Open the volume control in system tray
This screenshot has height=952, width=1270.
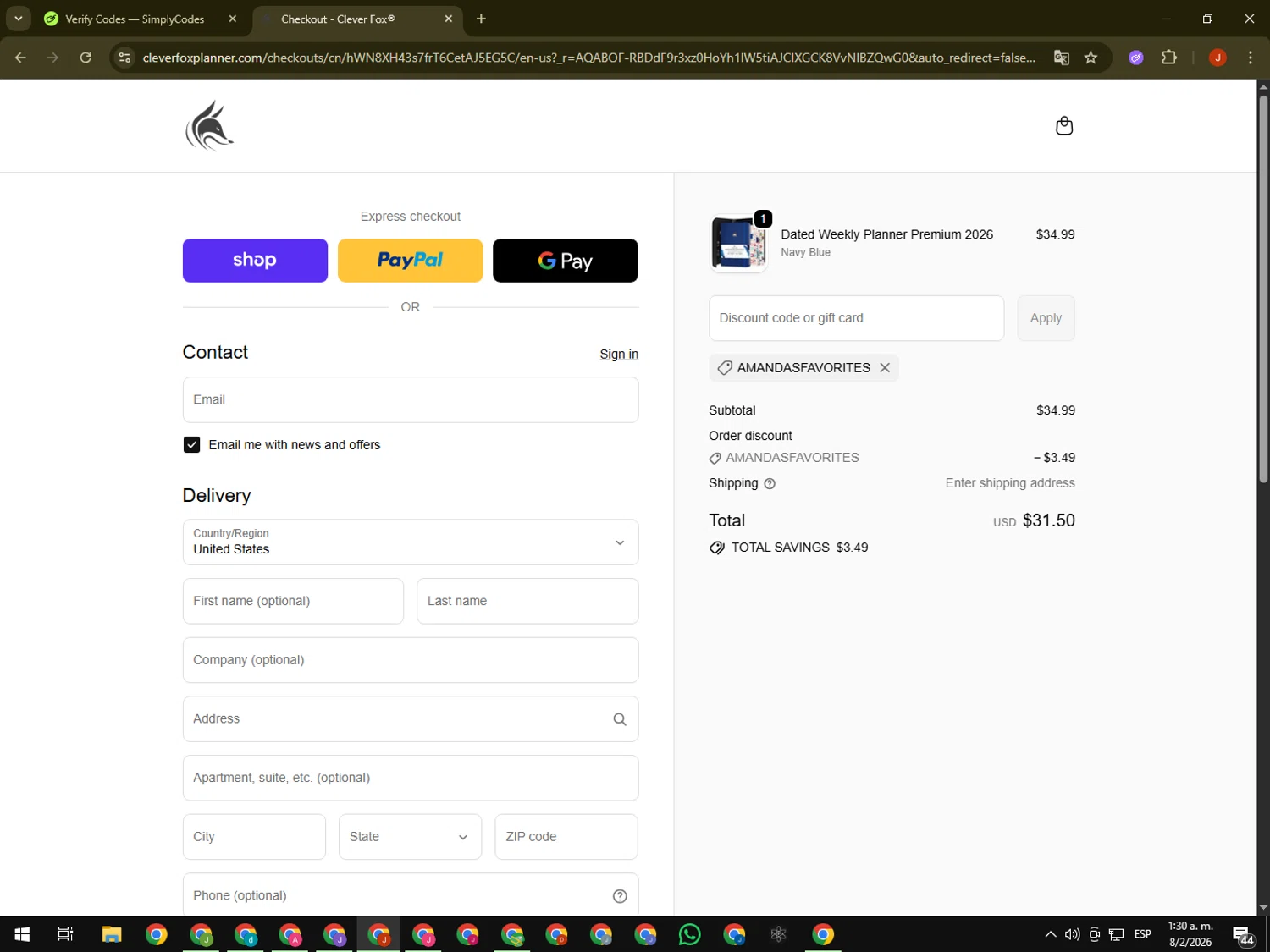click(x=1073, y=934)
